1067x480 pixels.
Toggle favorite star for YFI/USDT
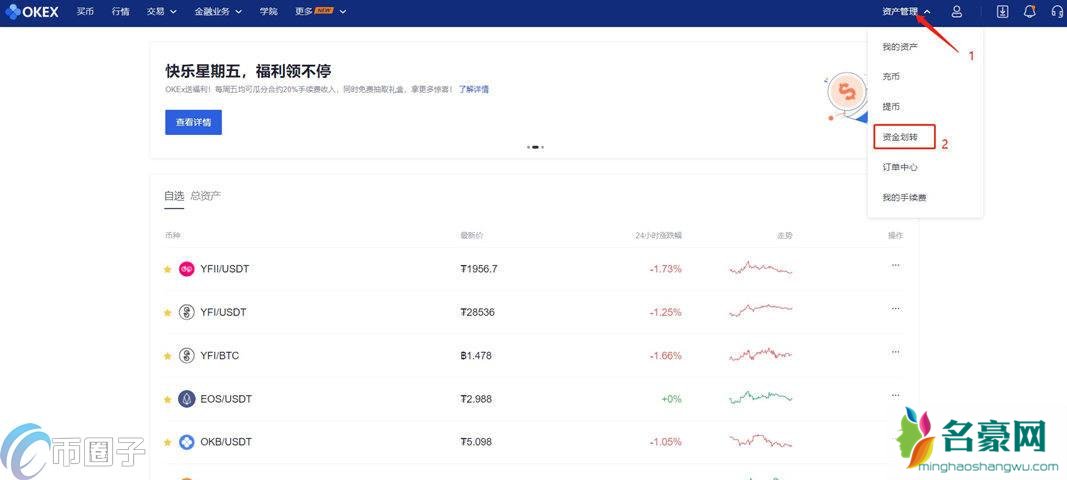[167, 313]
